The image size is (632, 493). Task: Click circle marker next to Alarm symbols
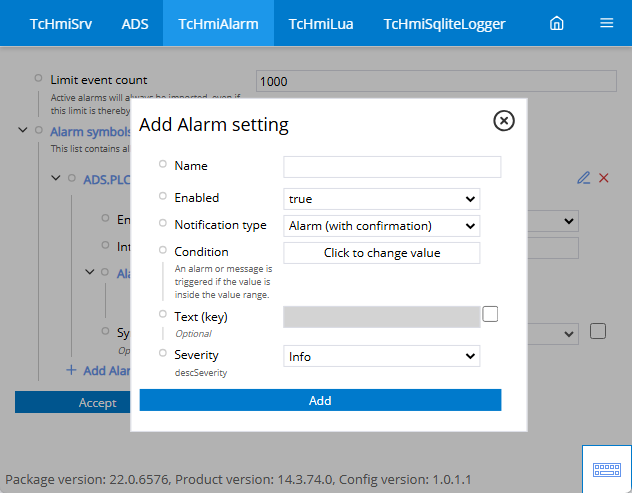pyautogui.click(x=39, y=130)
